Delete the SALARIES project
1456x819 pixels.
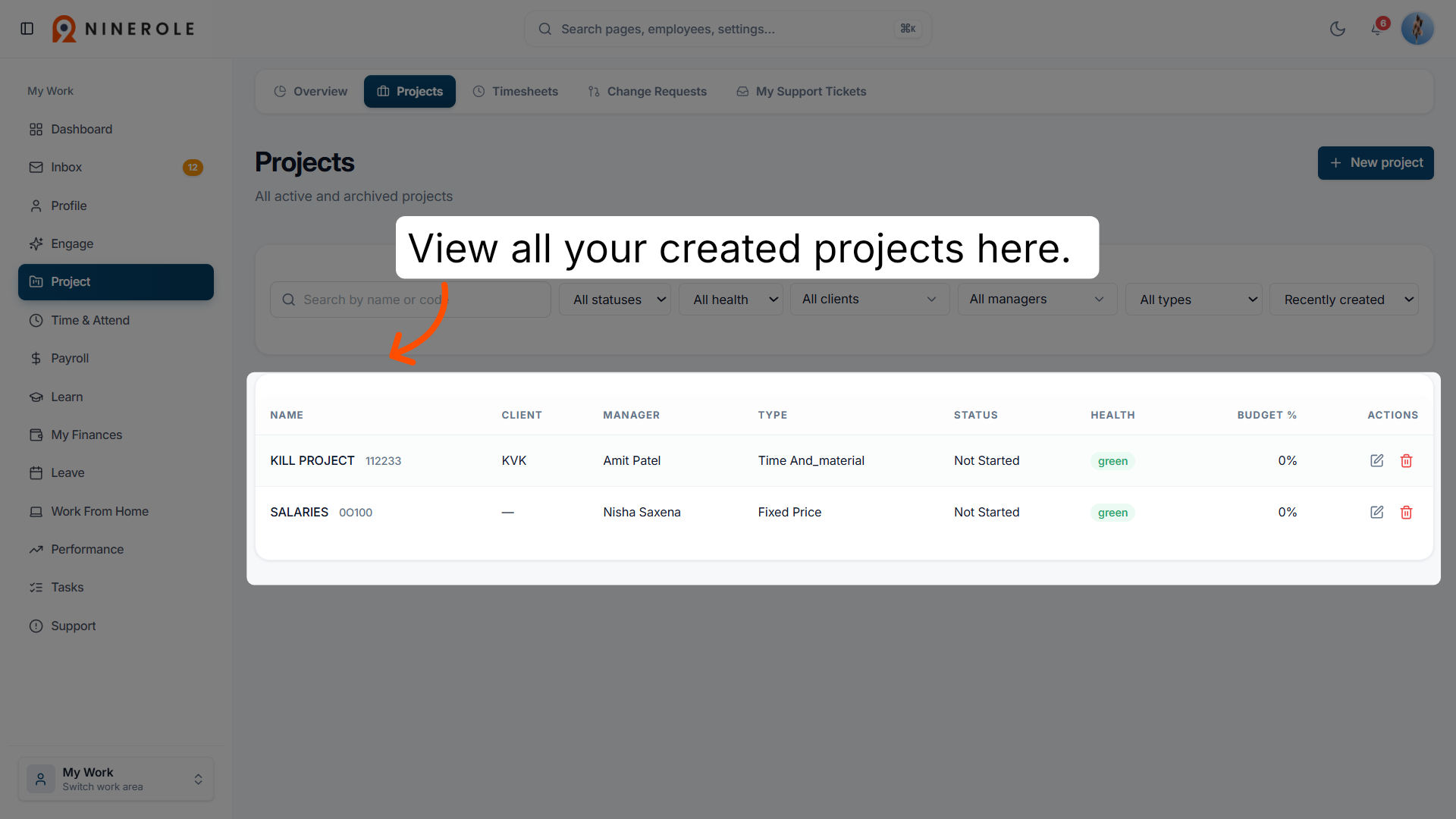tap(1407, 512)
